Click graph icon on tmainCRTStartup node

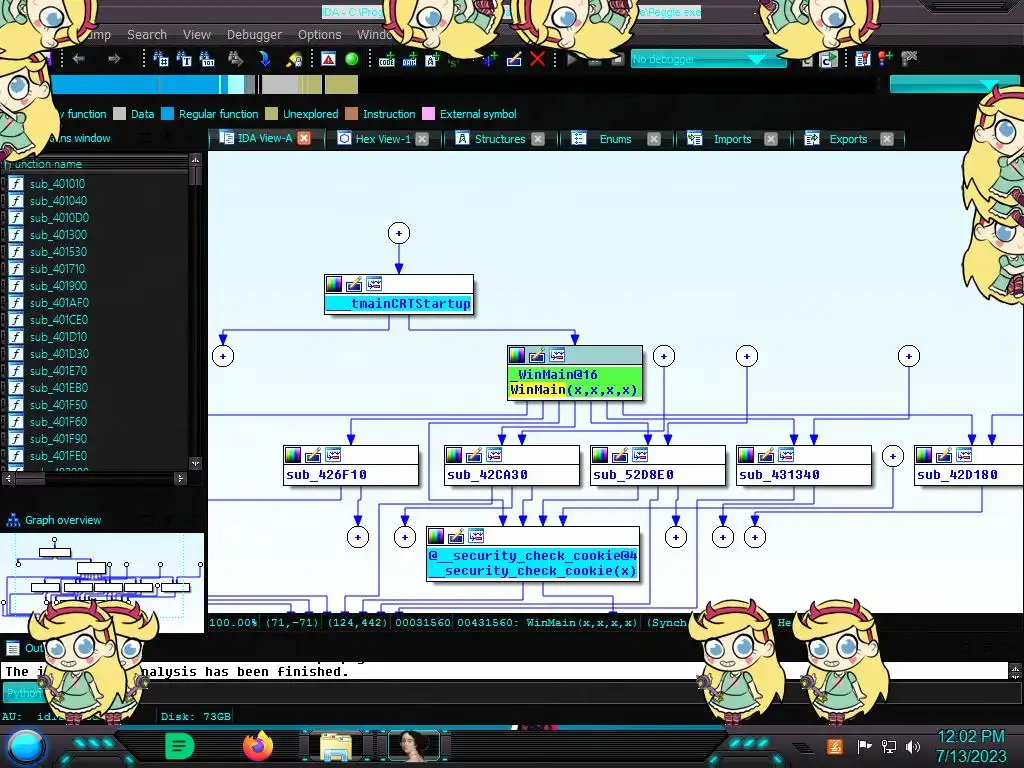coord(374,284)
